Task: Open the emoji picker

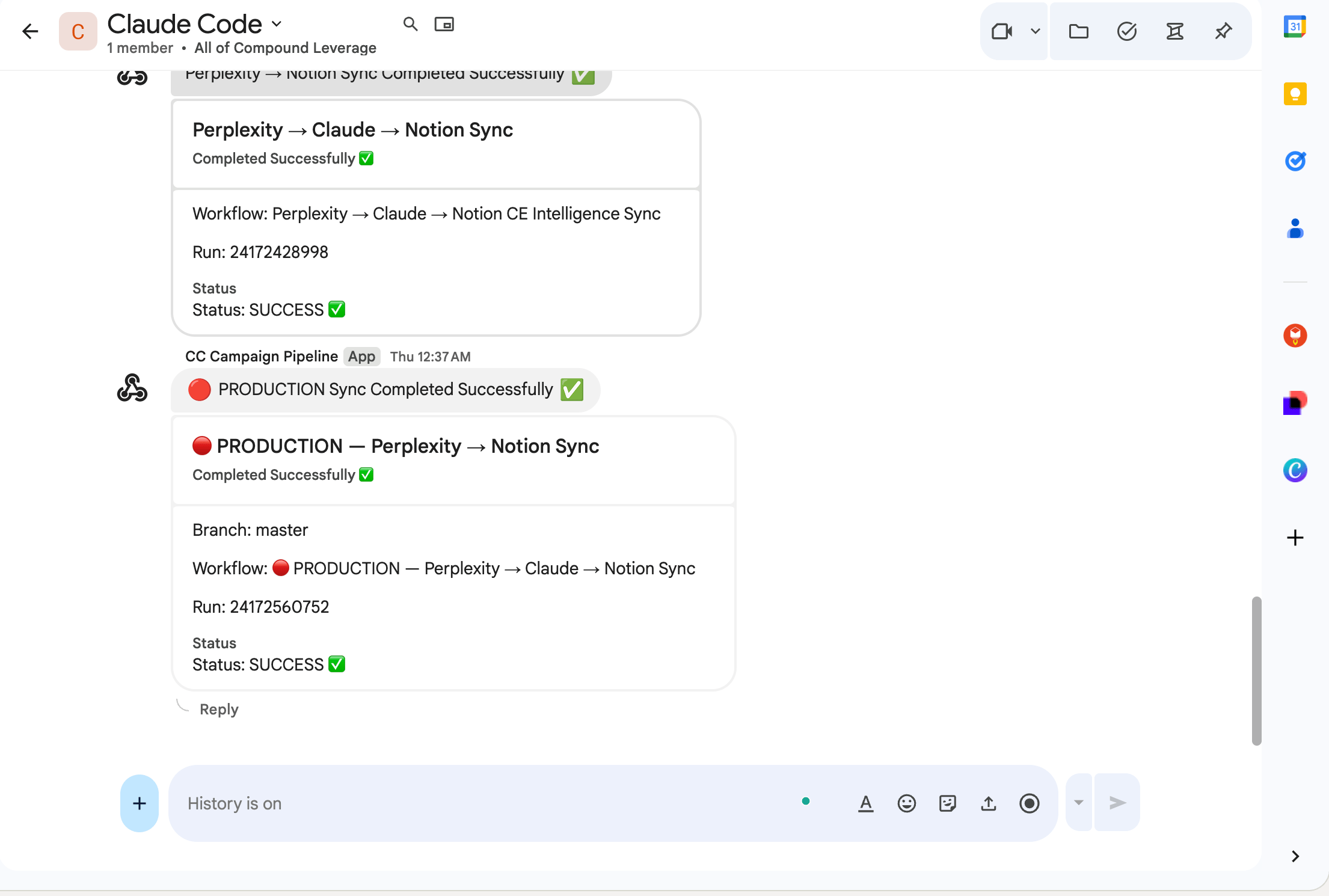Action: click(906, 803)
